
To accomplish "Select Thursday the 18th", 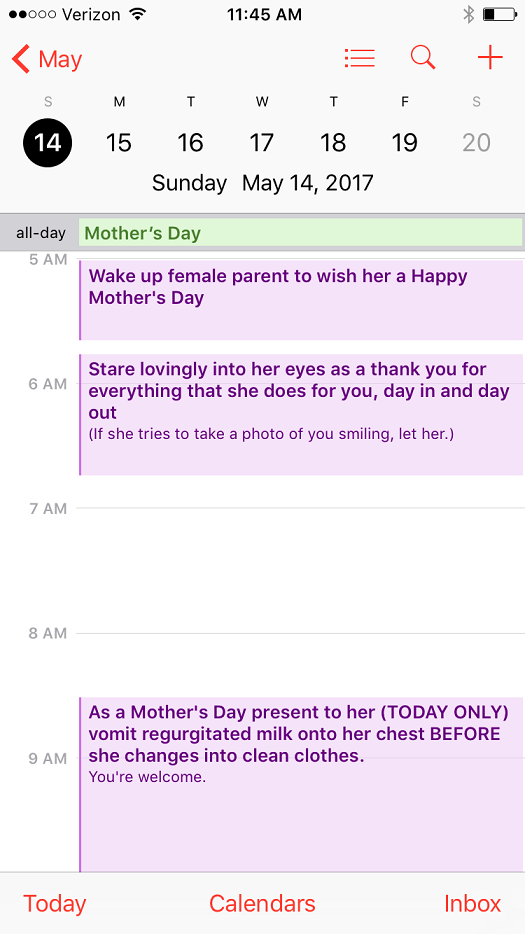I will point(333,143).
